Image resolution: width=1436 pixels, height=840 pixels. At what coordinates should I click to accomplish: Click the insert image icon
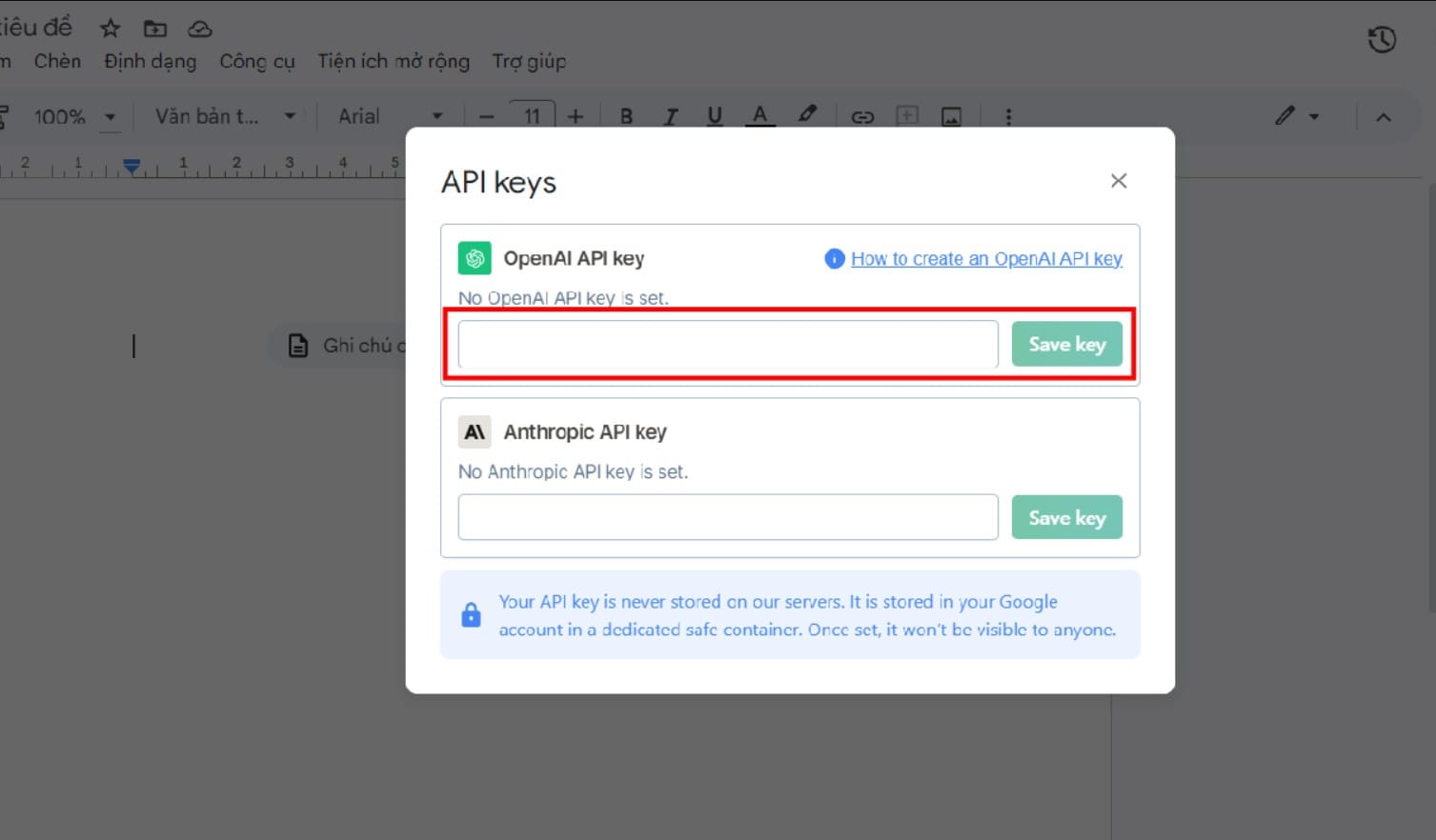pos(951,116)
